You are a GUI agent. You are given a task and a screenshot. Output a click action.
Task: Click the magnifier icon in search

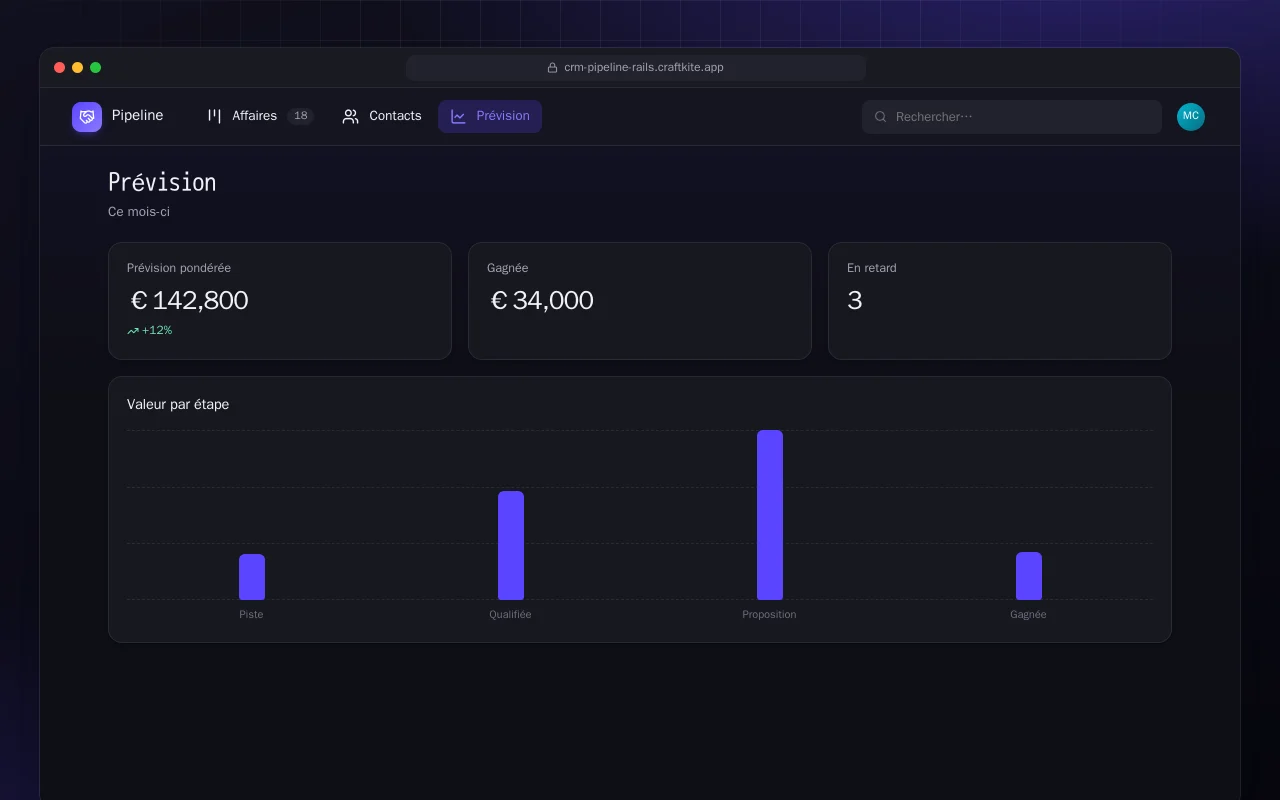[881, 117]
